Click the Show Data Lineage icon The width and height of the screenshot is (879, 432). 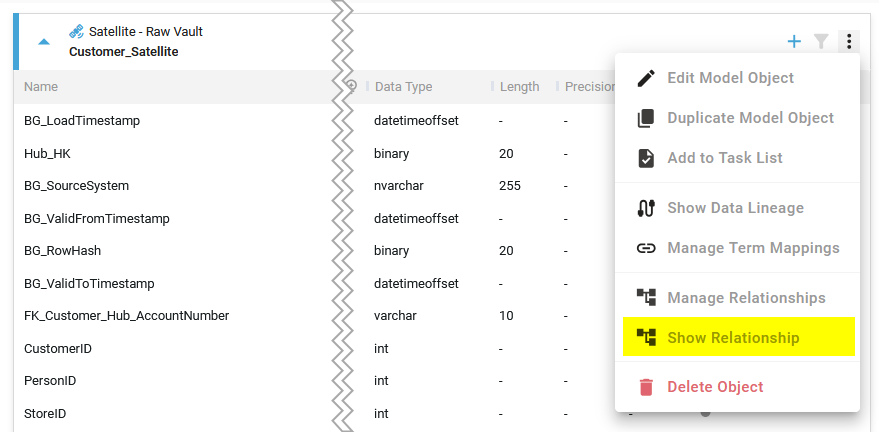[x=646, y=208]
